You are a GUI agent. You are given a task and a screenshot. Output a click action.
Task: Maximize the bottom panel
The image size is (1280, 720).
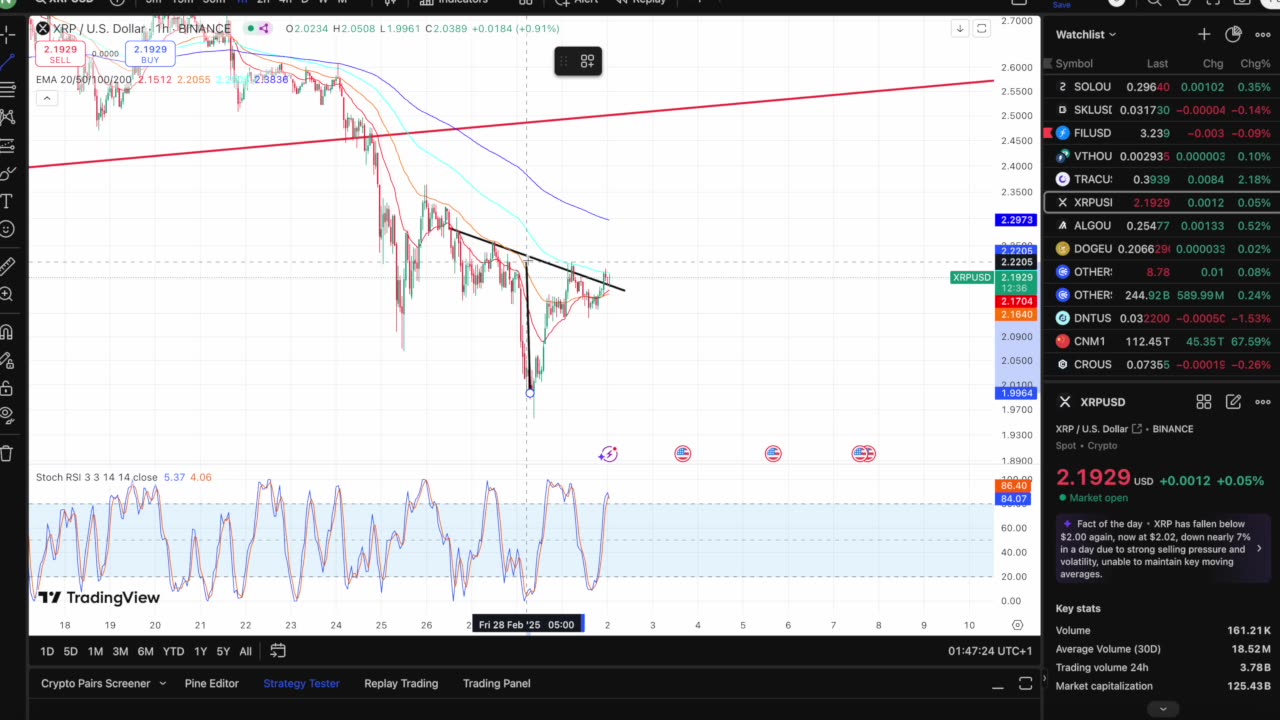click(x=1025, y=684)
